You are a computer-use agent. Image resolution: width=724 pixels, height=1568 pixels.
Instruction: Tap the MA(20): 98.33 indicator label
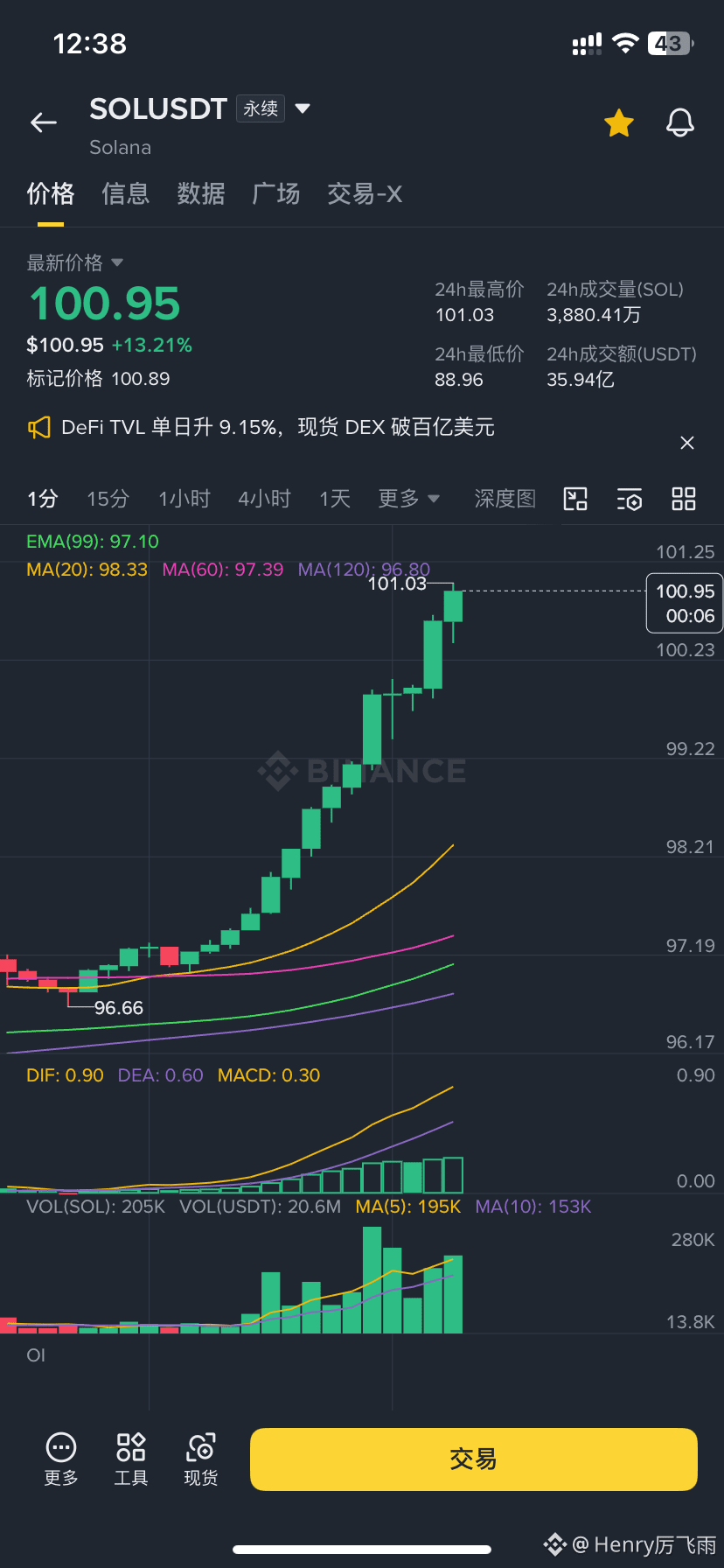87,570
